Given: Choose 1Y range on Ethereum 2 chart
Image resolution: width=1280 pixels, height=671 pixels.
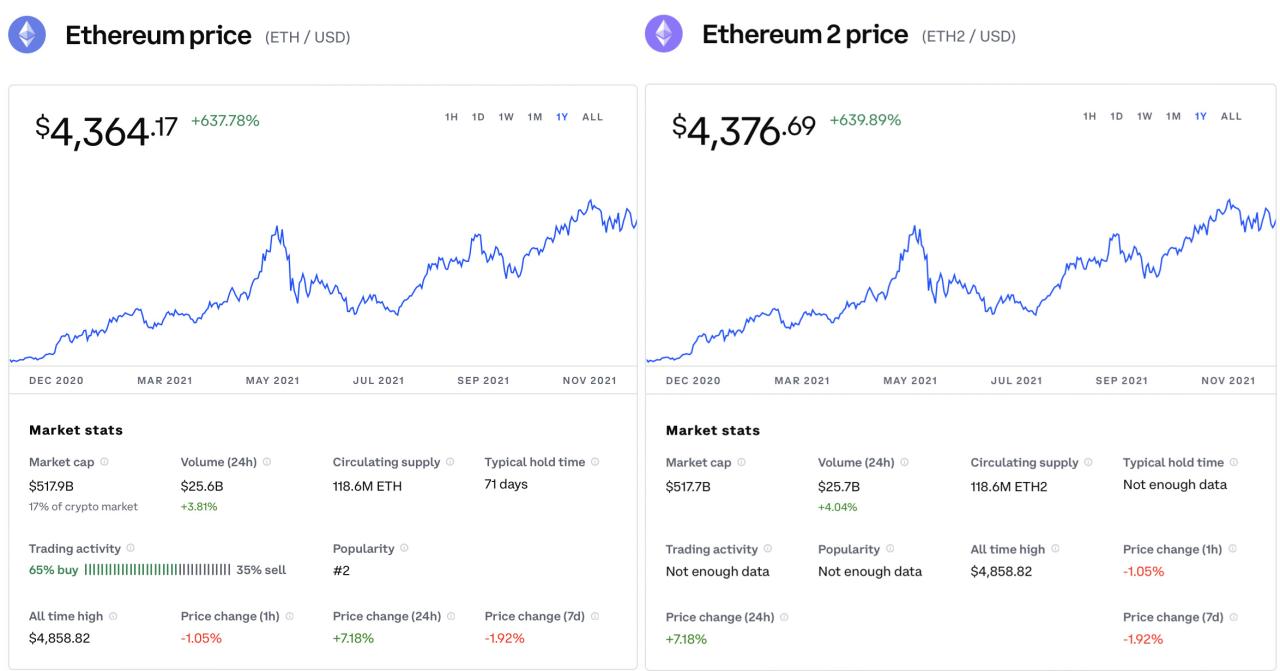Looking at the screenshot, I should point(1200,117).
